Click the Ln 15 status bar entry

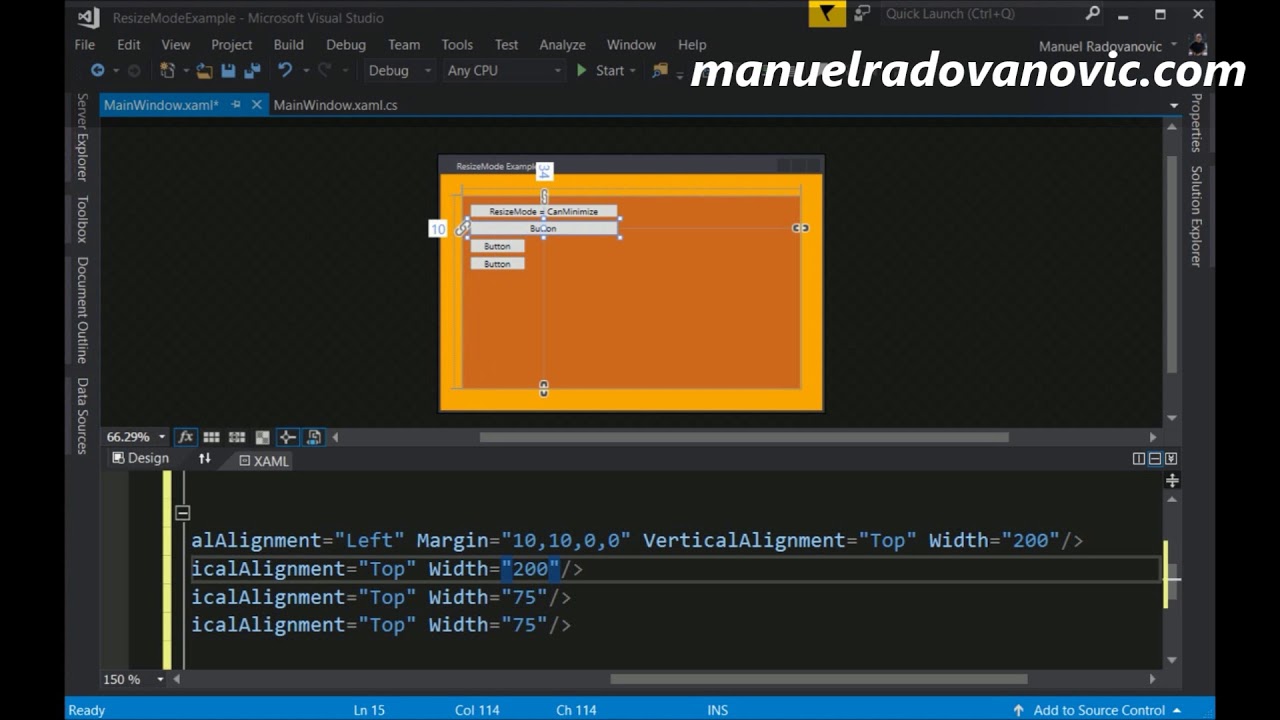(x=369, y=710)
